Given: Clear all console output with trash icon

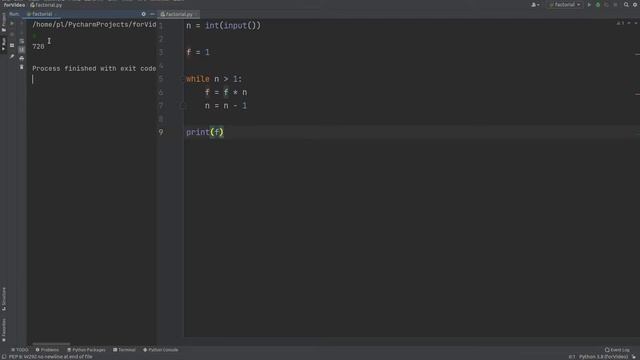Looking at the screenshot, I should pos(22,67).
